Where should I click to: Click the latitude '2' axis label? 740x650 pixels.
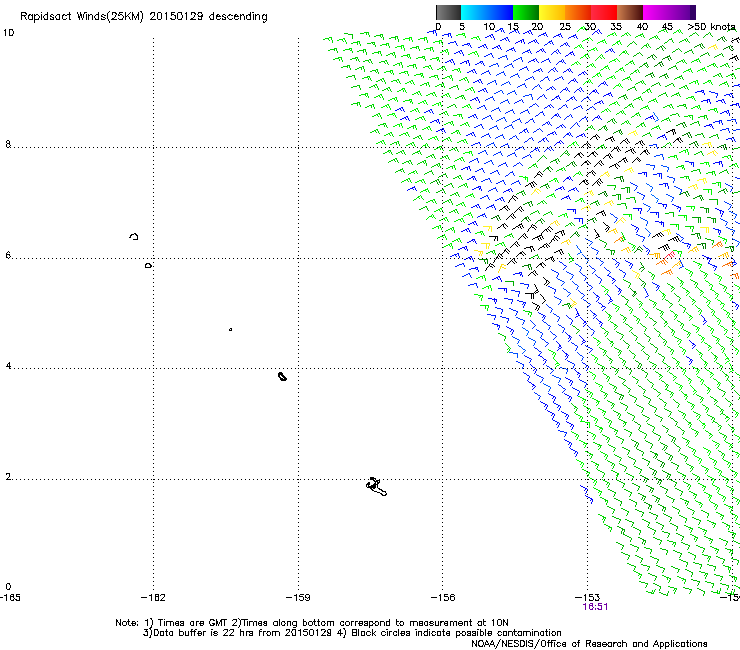[8, 477]
